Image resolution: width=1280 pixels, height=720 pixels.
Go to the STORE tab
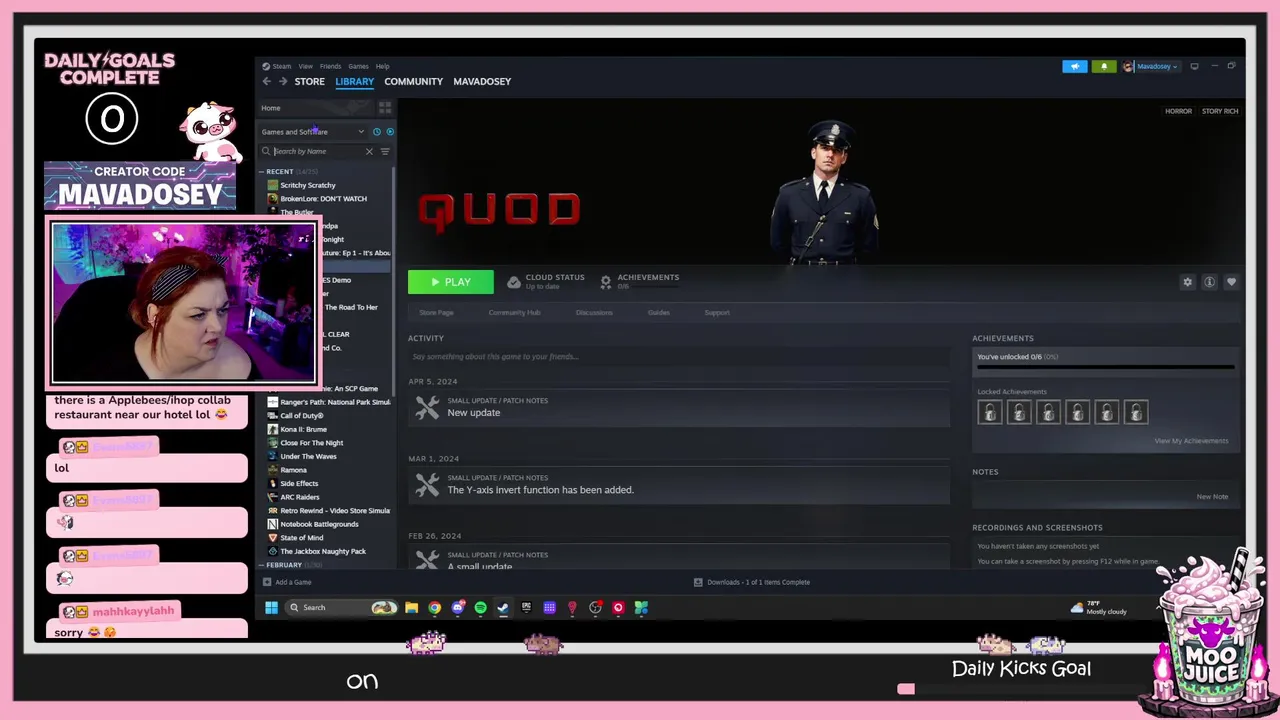click(309, 81)
